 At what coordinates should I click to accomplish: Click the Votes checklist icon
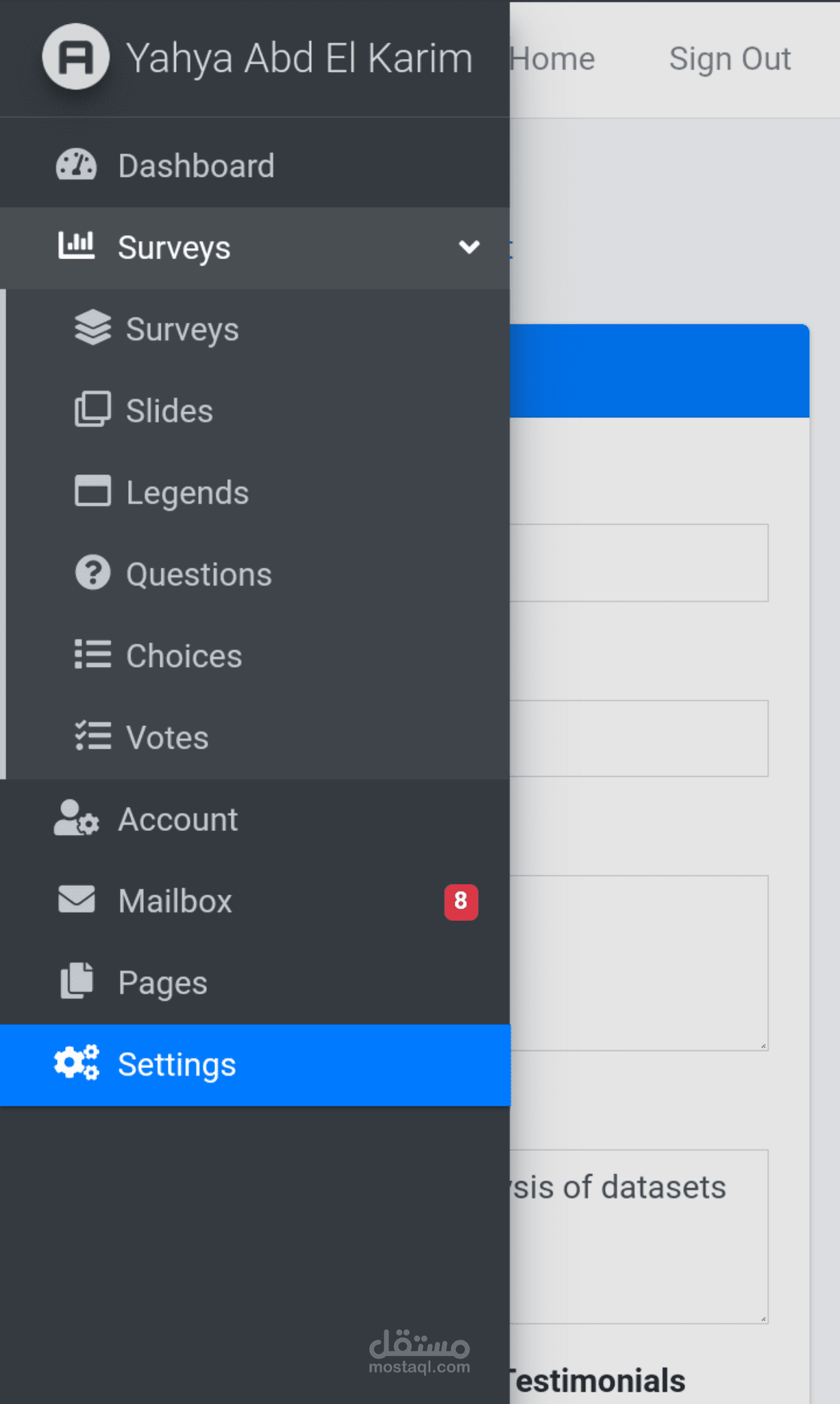(x=92, y=736)
